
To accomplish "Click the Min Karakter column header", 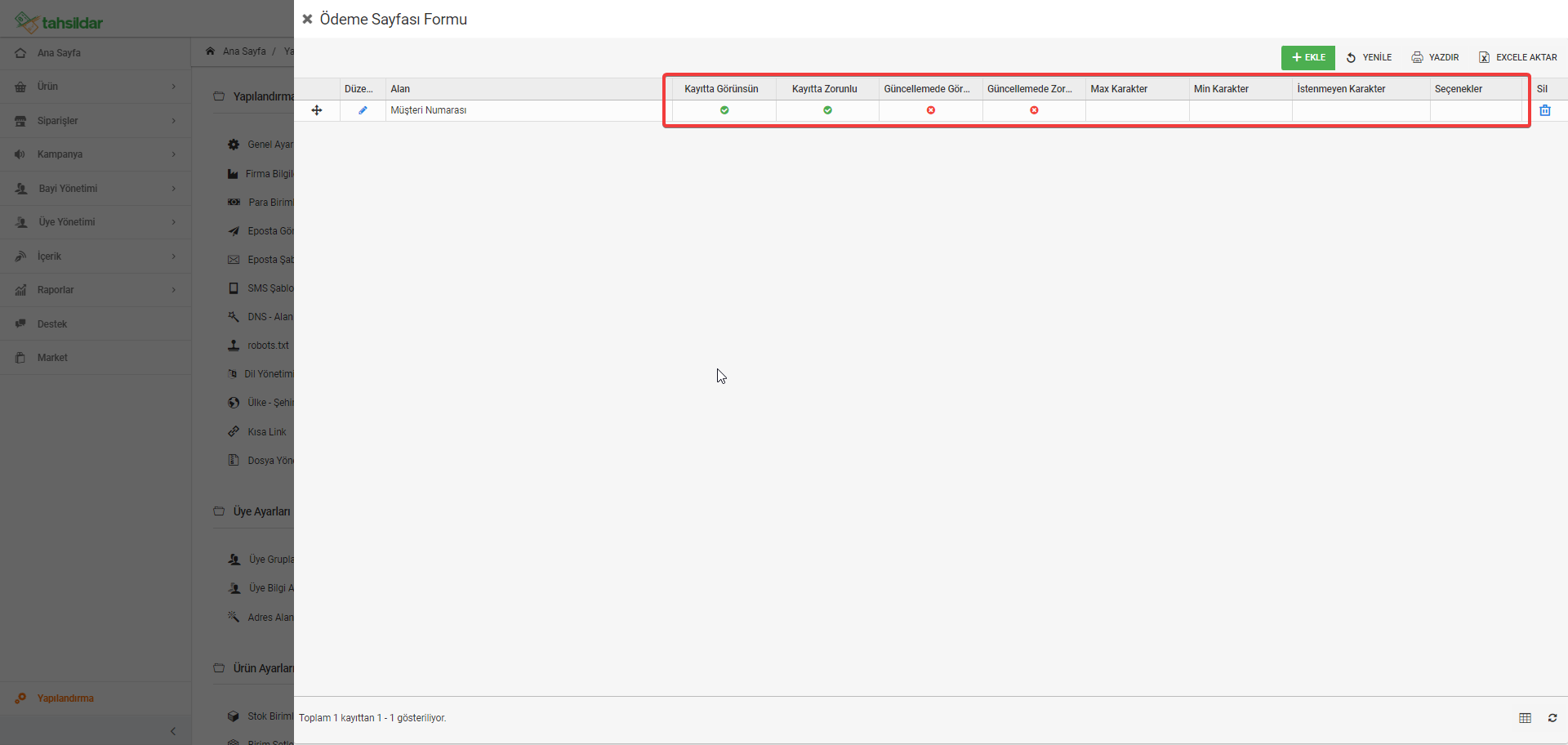I will (x=1240, y=89).
